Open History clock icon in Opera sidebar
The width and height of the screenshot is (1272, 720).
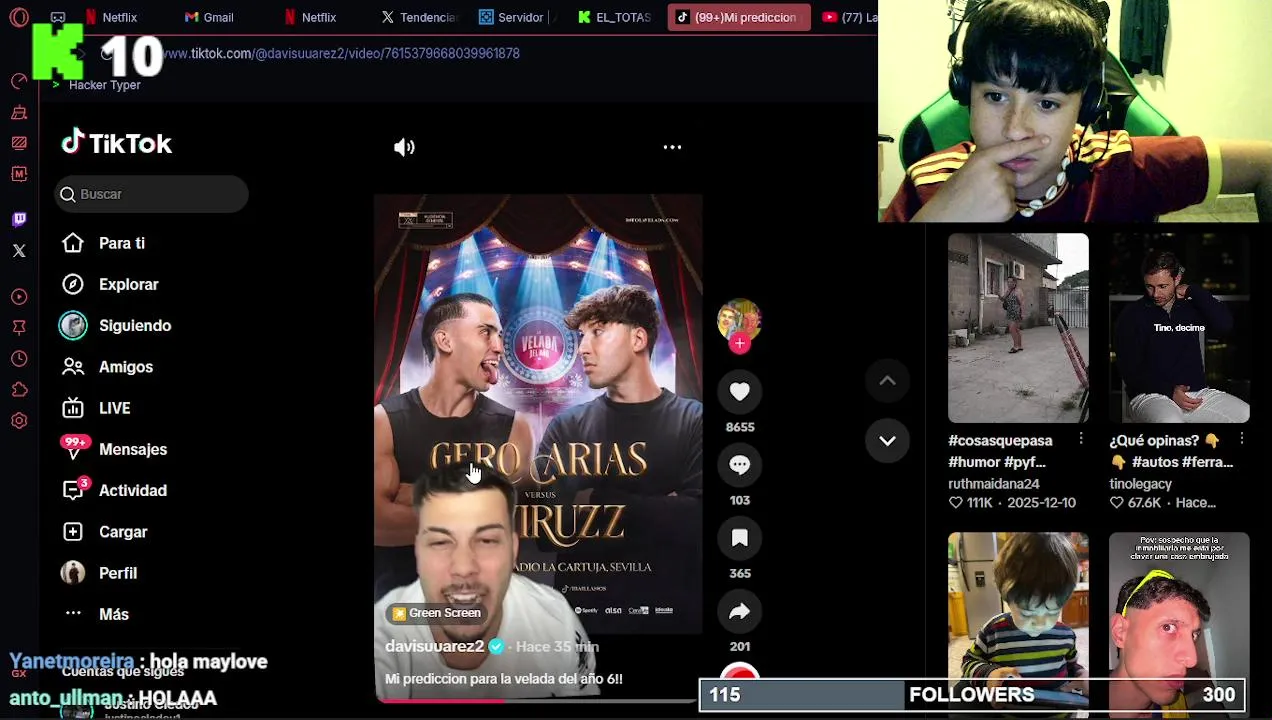19,359
